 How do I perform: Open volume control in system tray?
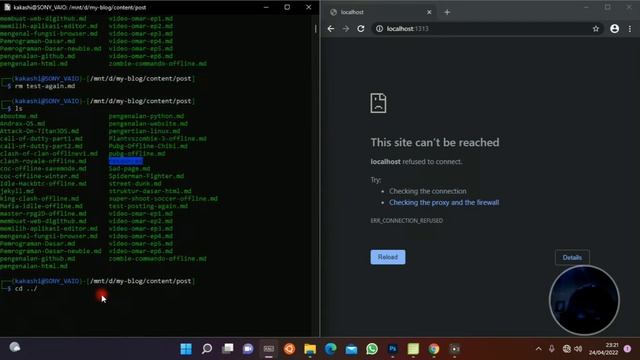pos(578,349)
